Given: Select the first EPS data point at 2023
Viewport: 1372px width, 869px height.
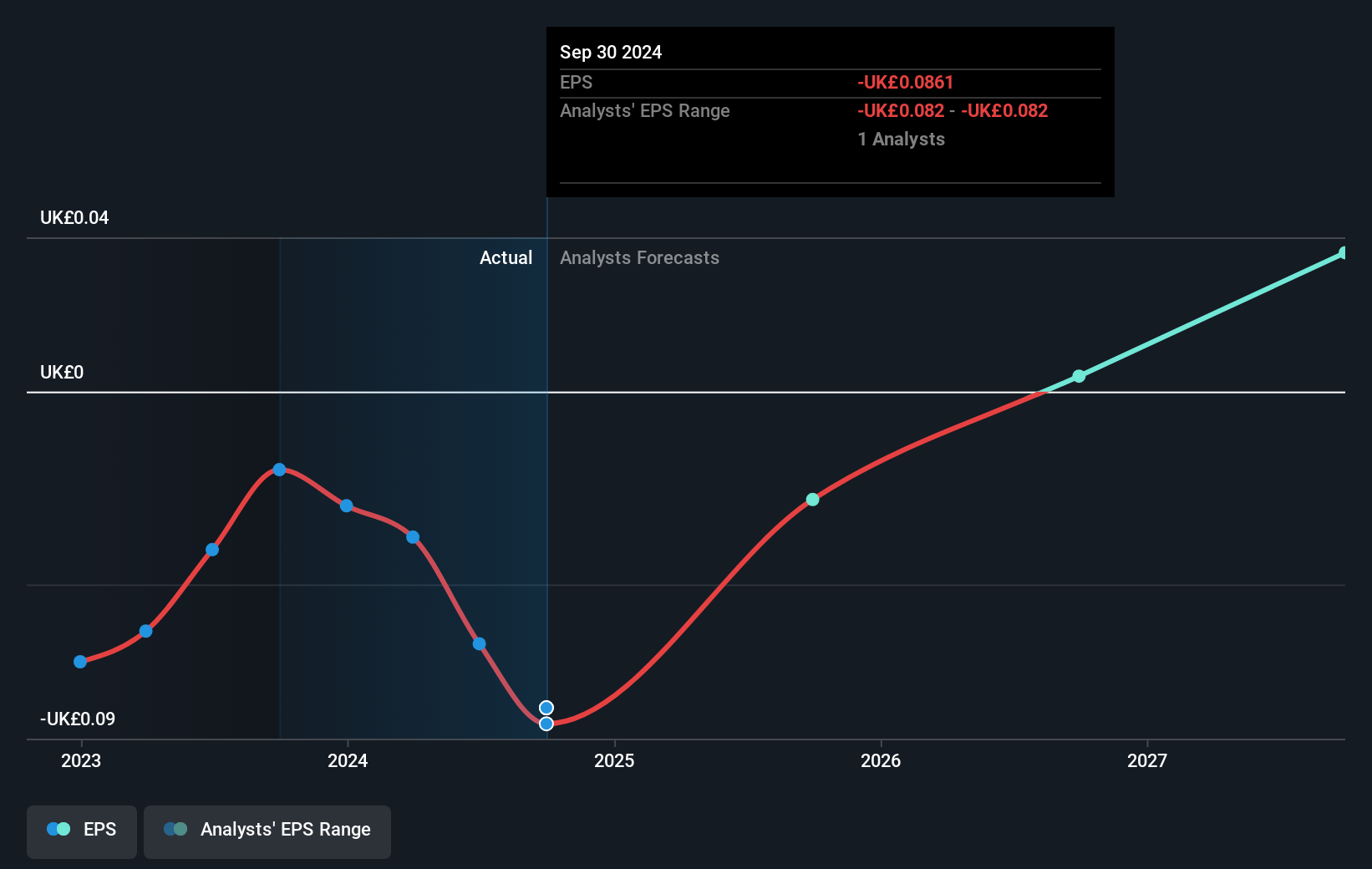Looking at the screenshot, I should 80,662.
